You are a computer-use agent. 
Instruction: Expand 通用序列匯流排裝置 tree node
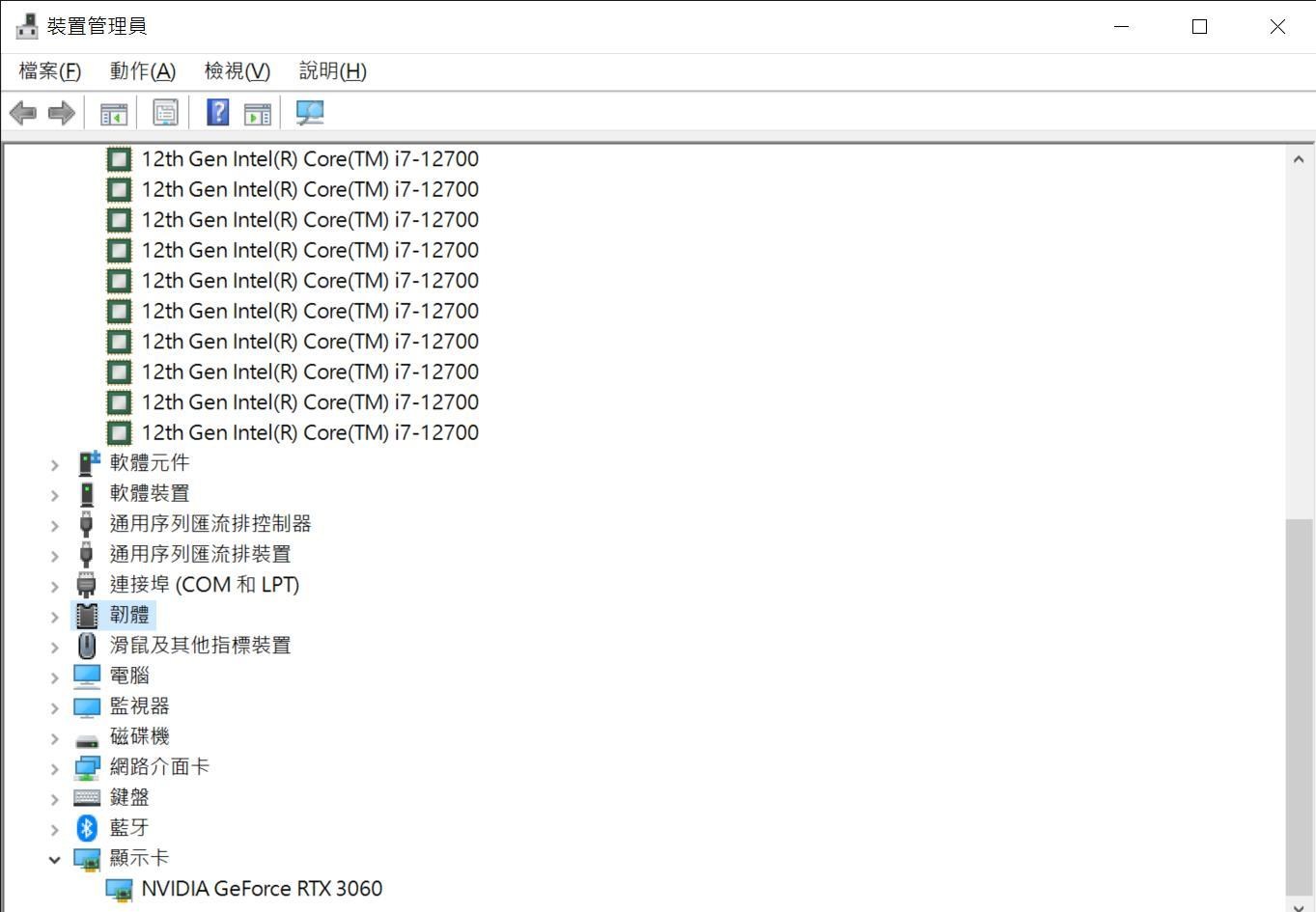[55, 556]
